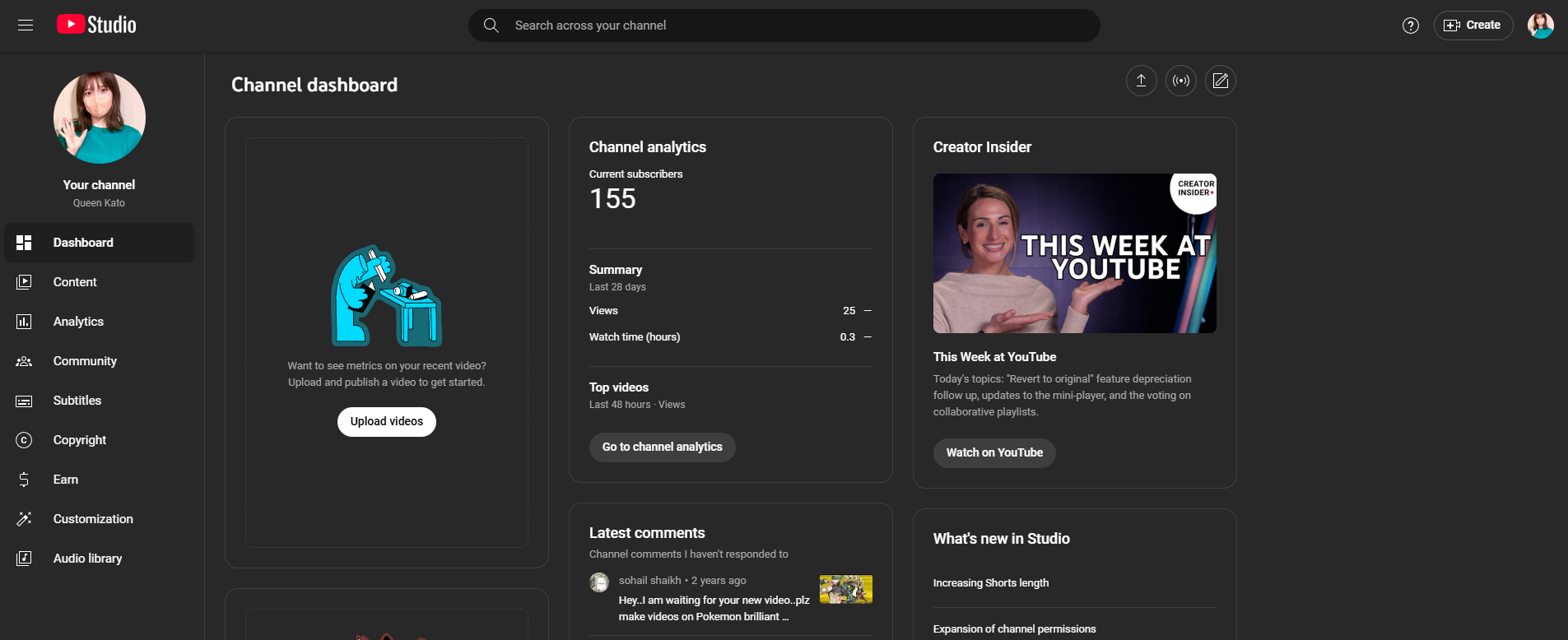The width and height of the screenshot is (1568, 640).
Task: Select Content in the sidebar
Action: click(75, 282)
